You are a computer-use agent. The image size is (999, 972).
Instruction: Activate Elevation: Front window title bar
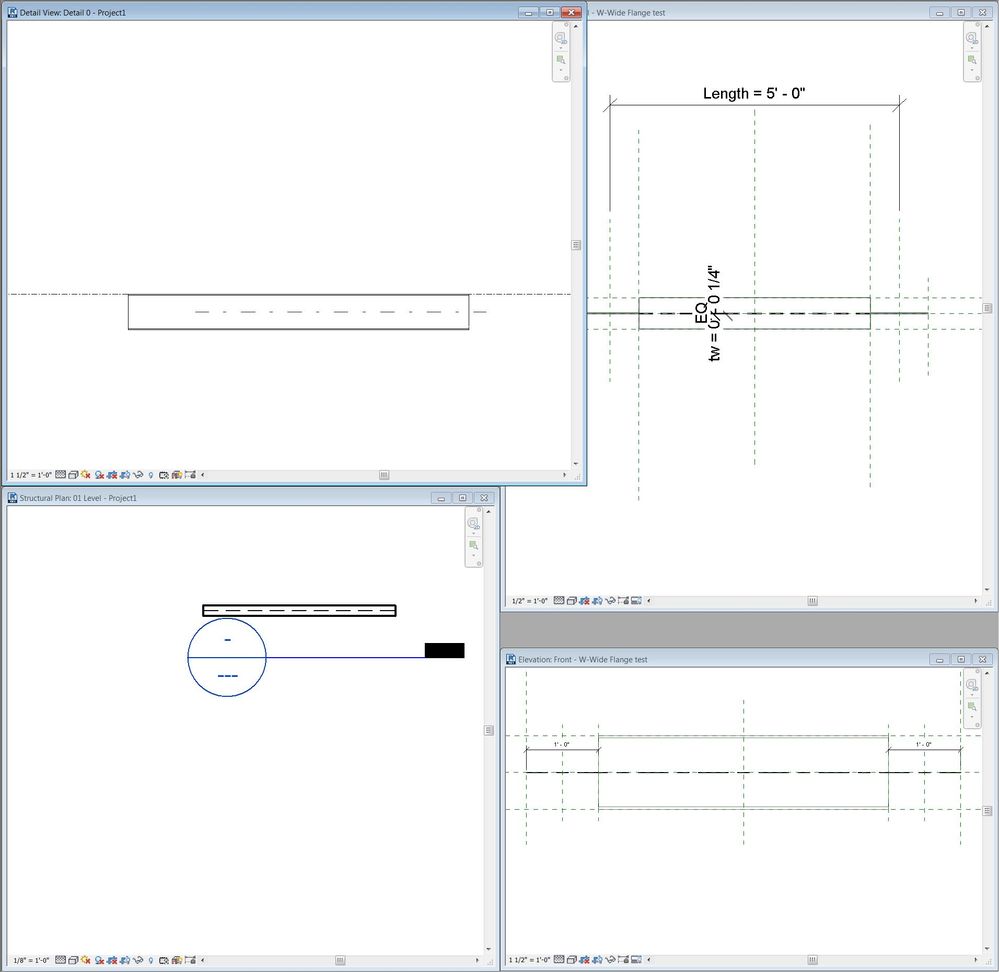tap(582, 659)
